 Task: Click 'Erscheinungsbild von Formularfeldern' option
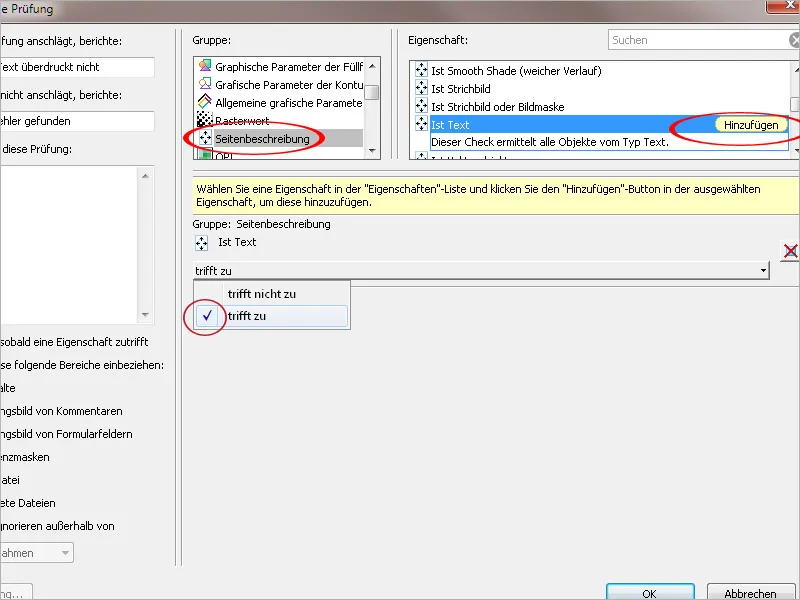(66, 434)
